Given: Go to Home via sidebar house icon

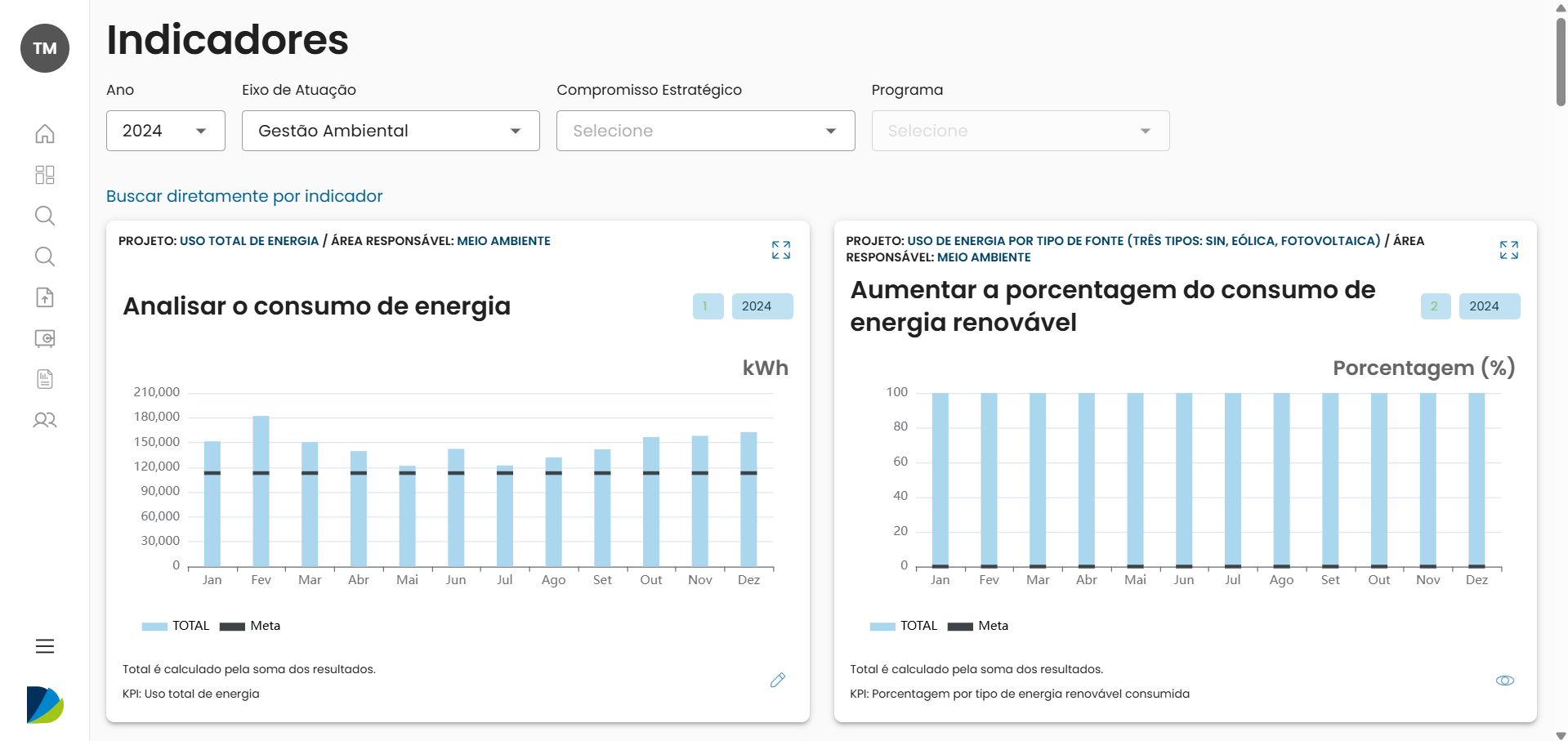Looking at the screenshot, I should click(45, 134).
